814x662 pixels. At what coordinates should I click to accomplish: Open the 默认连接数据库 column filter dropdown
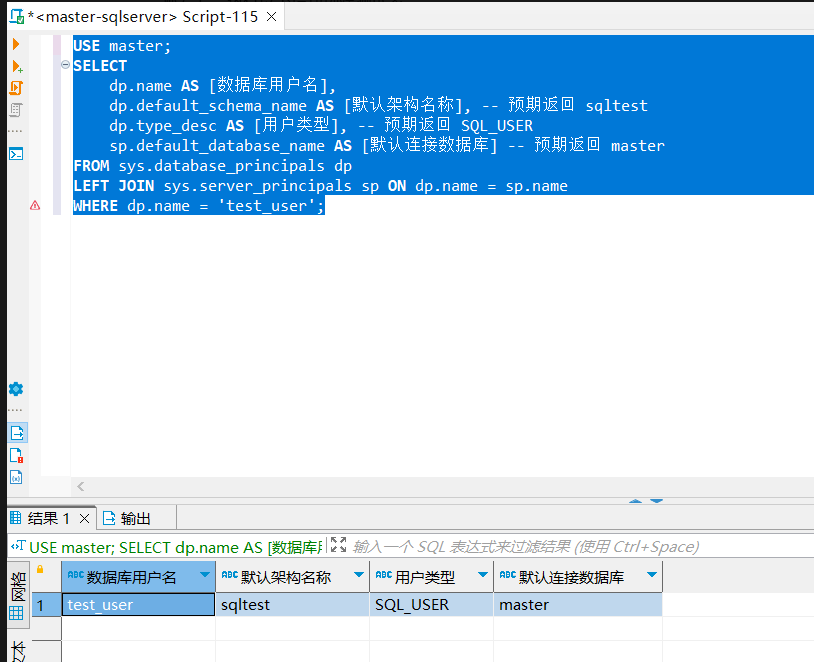click(x=652, y=575)
